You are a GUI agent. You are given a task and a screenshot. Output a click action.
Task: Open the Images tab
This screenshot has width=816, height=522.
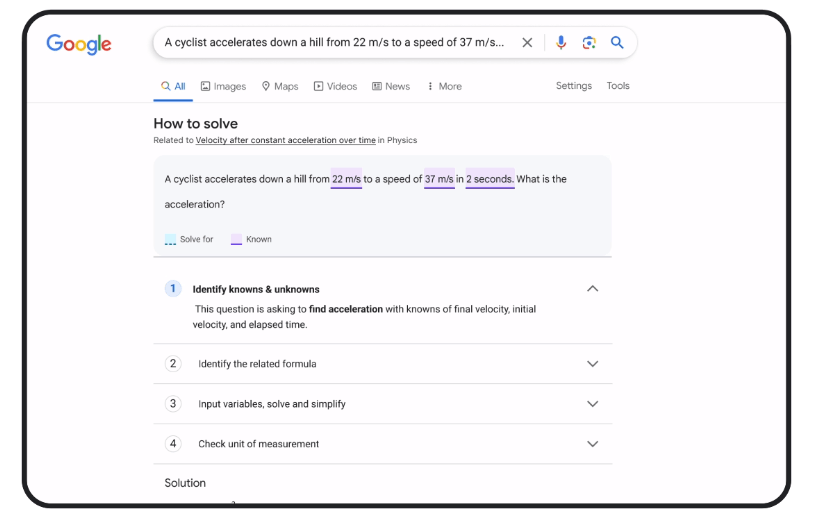coord(223,87)
